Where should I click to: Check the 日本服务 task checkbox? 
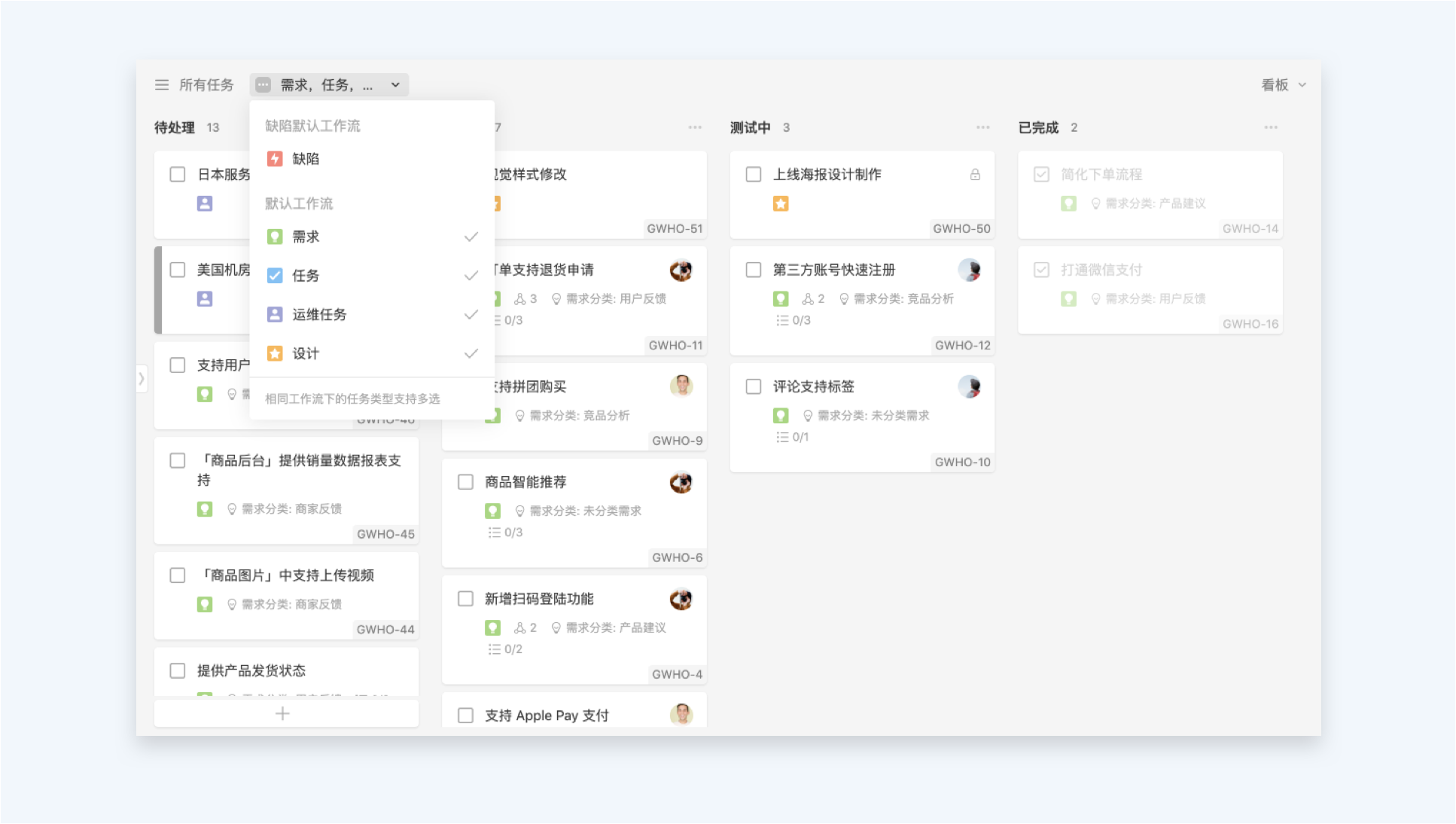tap(178, 175)
